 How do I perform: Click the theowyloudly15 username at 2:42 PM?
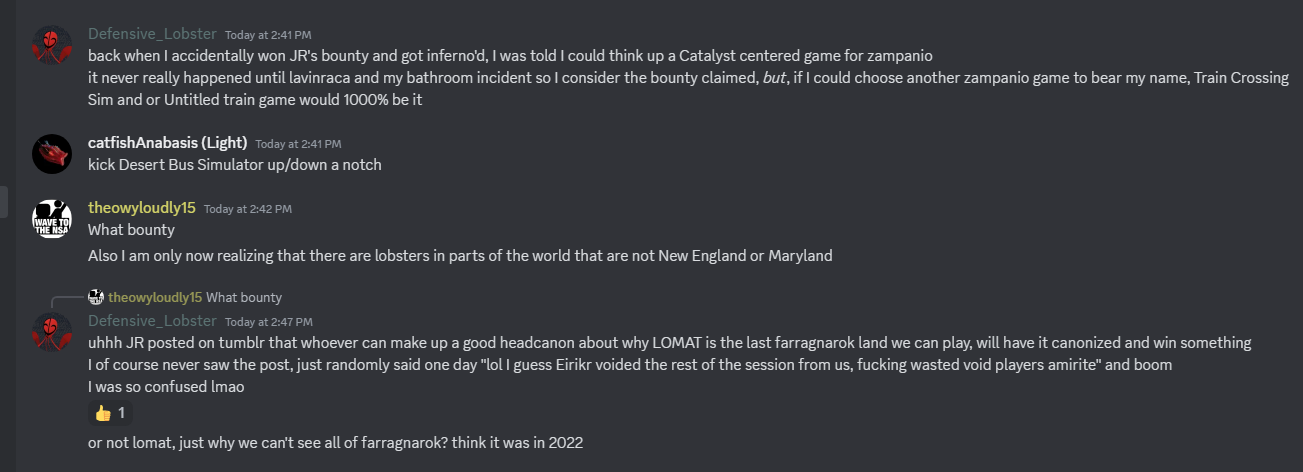pyautogui.click(x=141, y=208)
